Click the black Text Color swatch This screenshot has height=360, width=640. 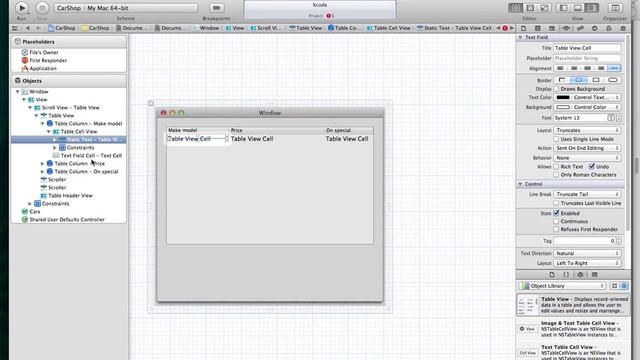[563, 97]
